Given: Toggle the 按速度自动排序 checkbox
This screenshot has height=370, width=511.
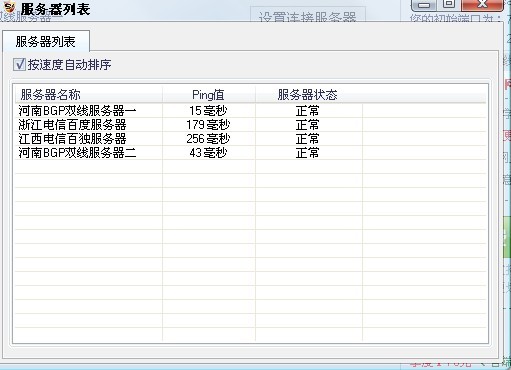Looking at the screenshot, I should [x=19, y=64].
